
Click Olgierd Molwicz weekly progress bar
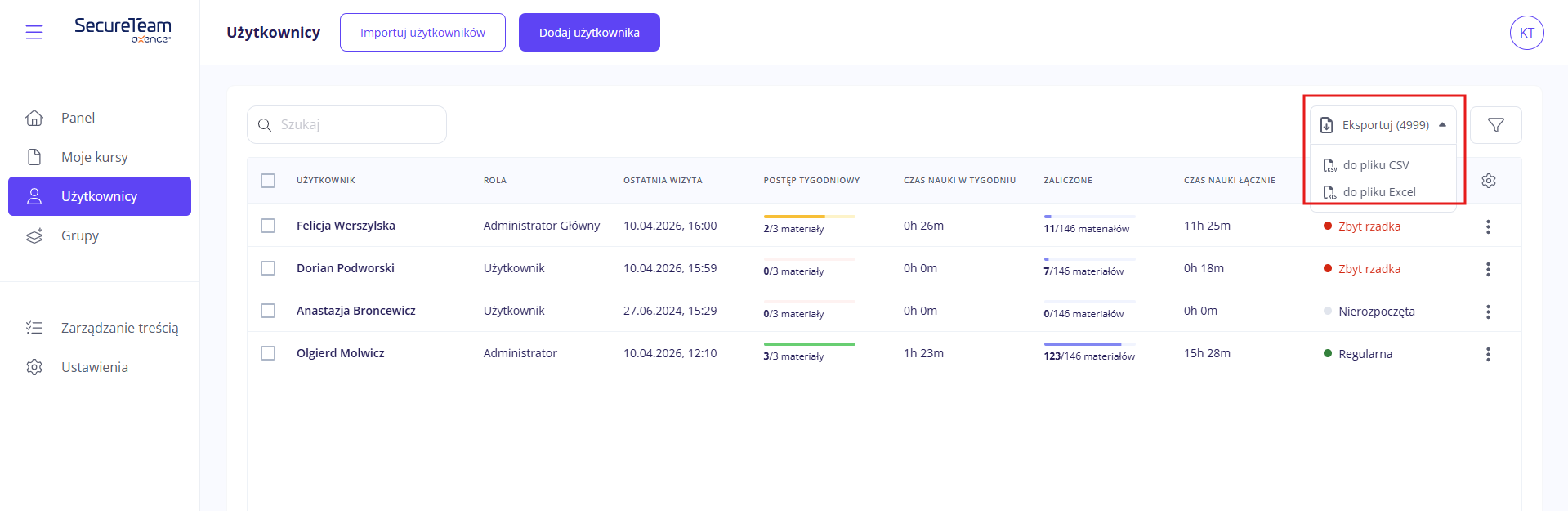click(x=809, y=344)
